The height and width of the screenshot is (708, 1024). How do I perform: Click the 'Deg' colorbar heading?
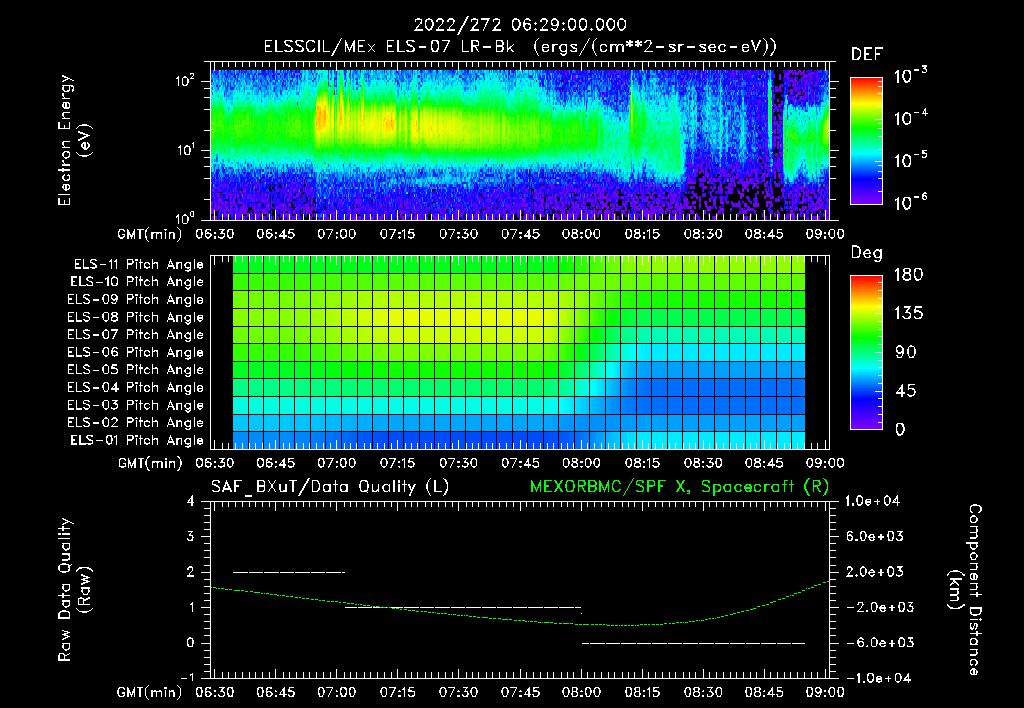[x=867, y=254]
